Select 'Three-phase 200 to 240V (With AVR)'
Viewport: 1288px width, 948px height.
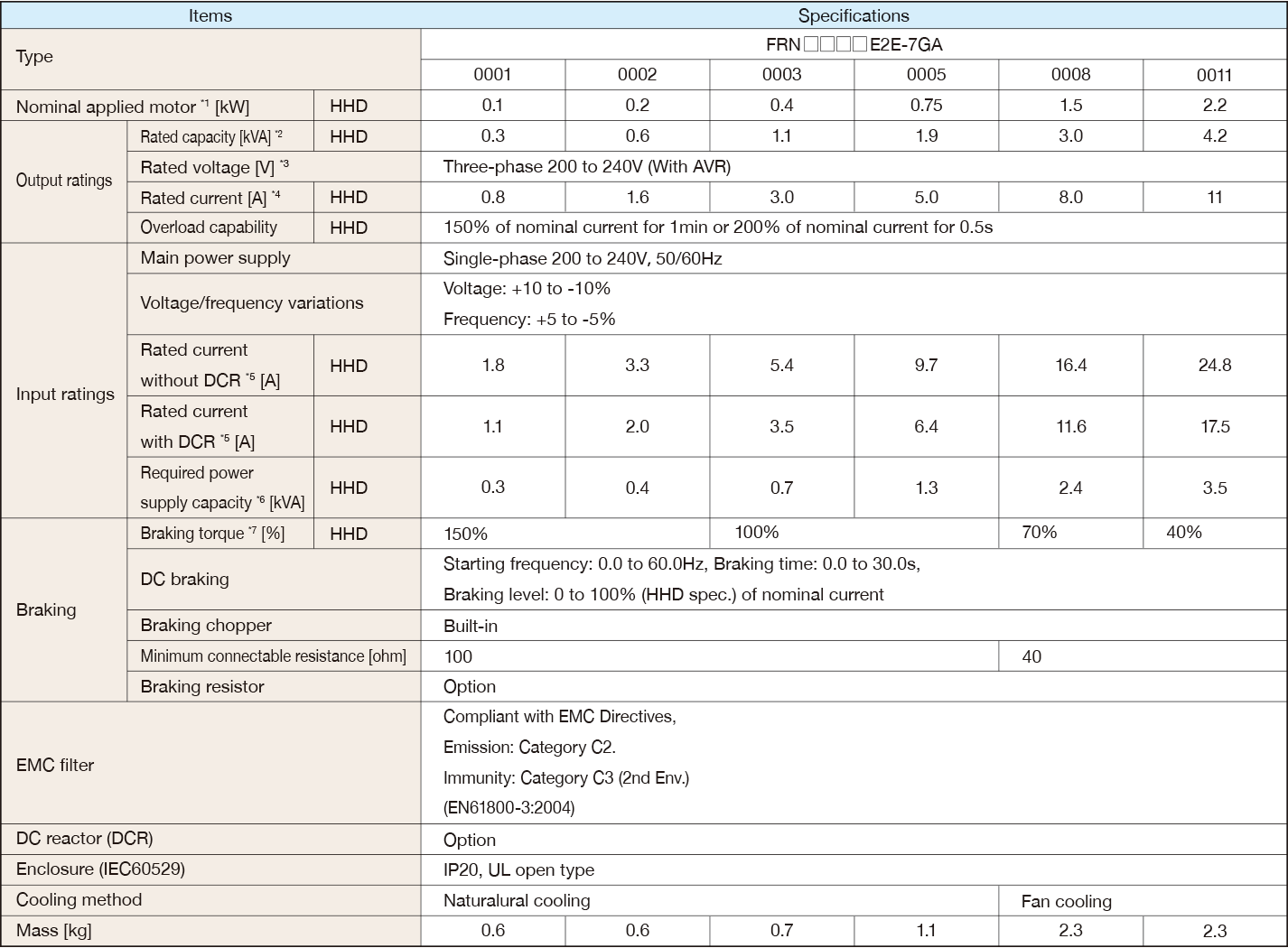pyautogui.click(x=587, y=166)
